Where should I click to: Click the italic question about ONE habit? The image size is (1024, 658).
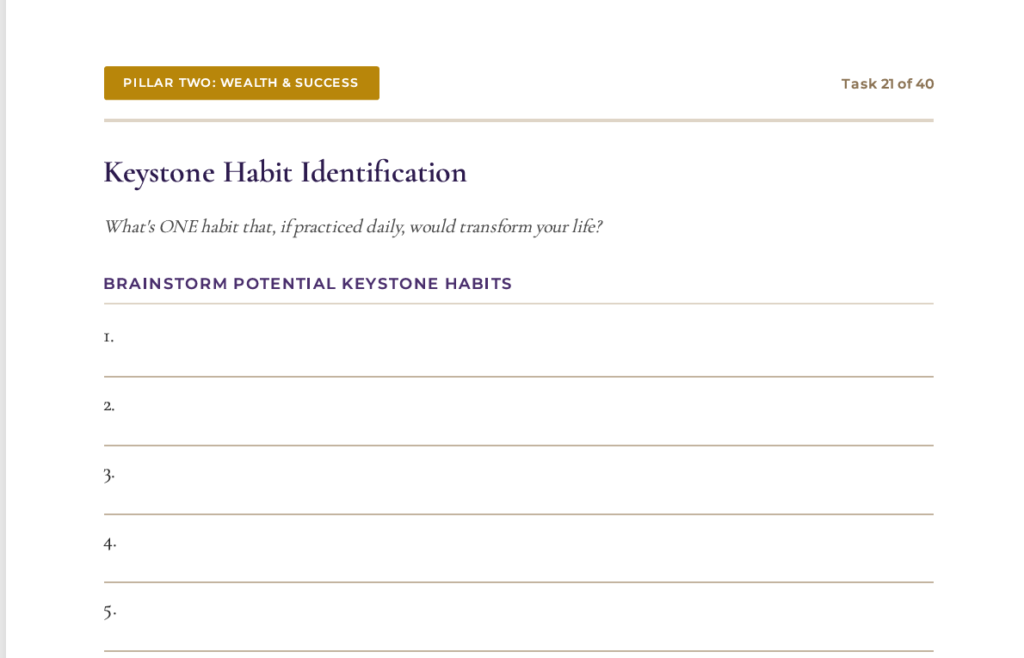(x=352, y=226)
